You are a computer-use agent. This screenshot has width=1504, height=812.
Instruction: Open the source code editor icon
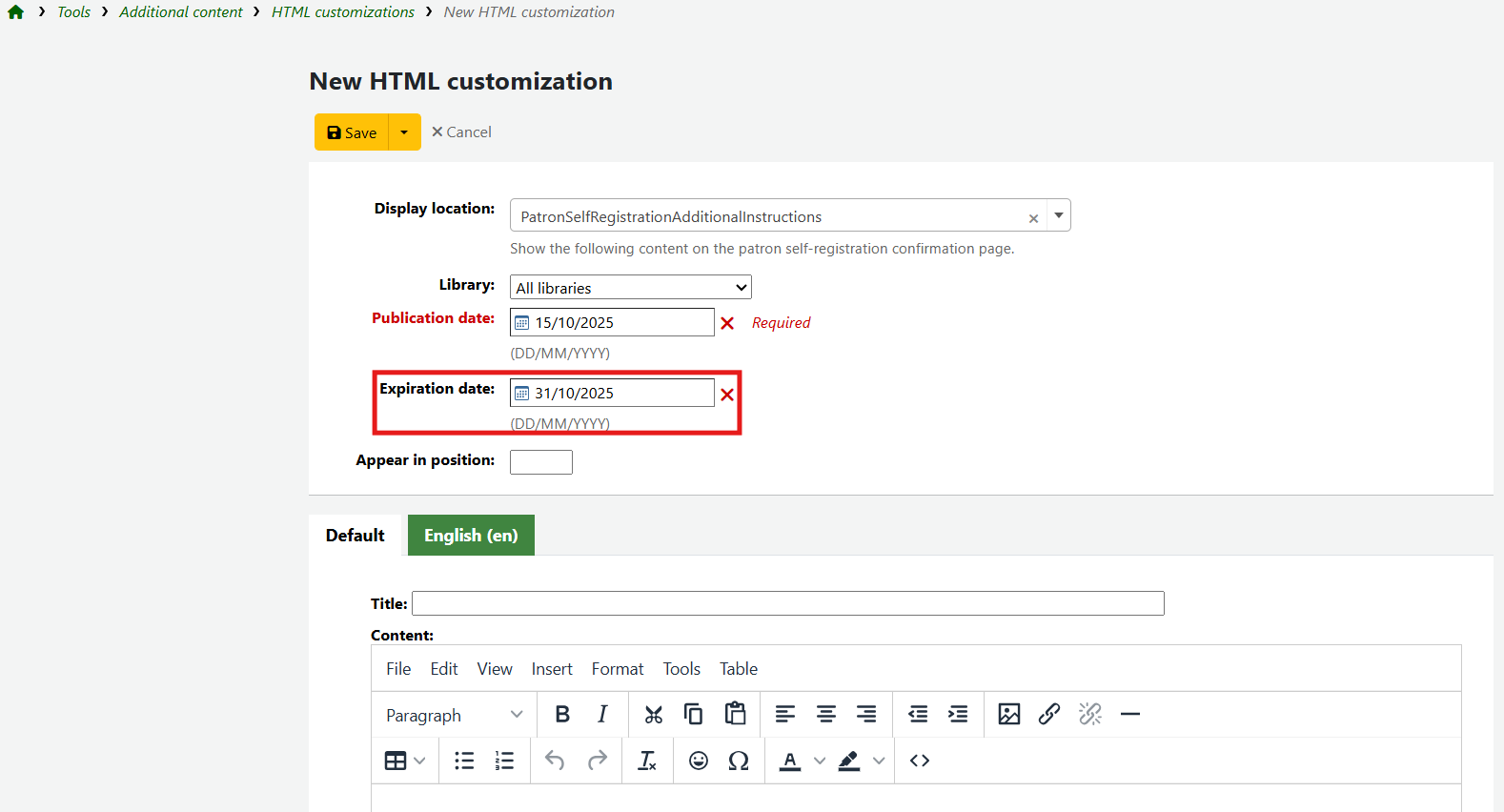(x=919, y=761)
